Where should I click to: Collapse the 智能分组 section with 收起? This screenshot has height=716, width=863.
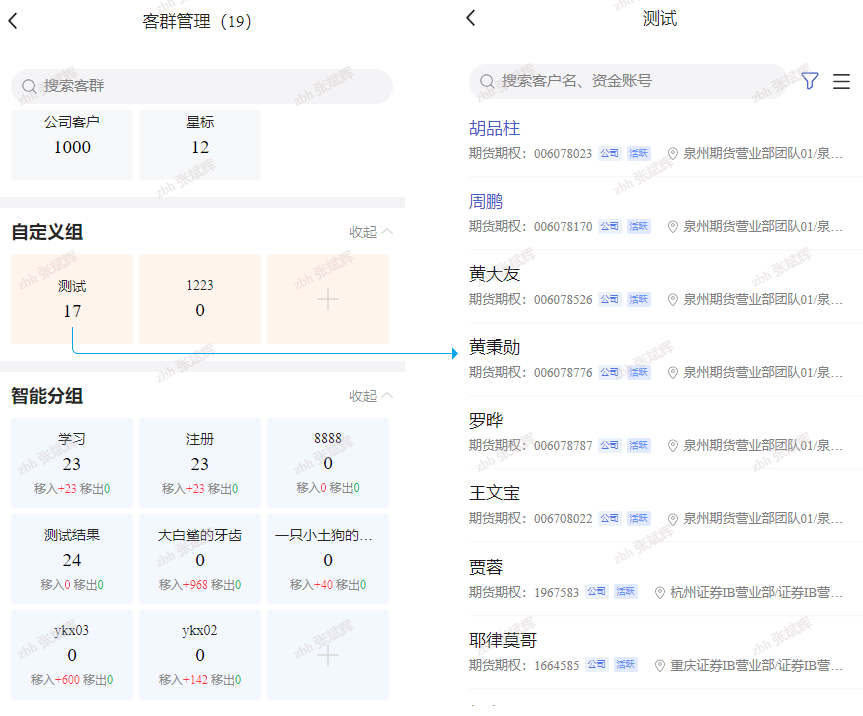tap(370, 396)
